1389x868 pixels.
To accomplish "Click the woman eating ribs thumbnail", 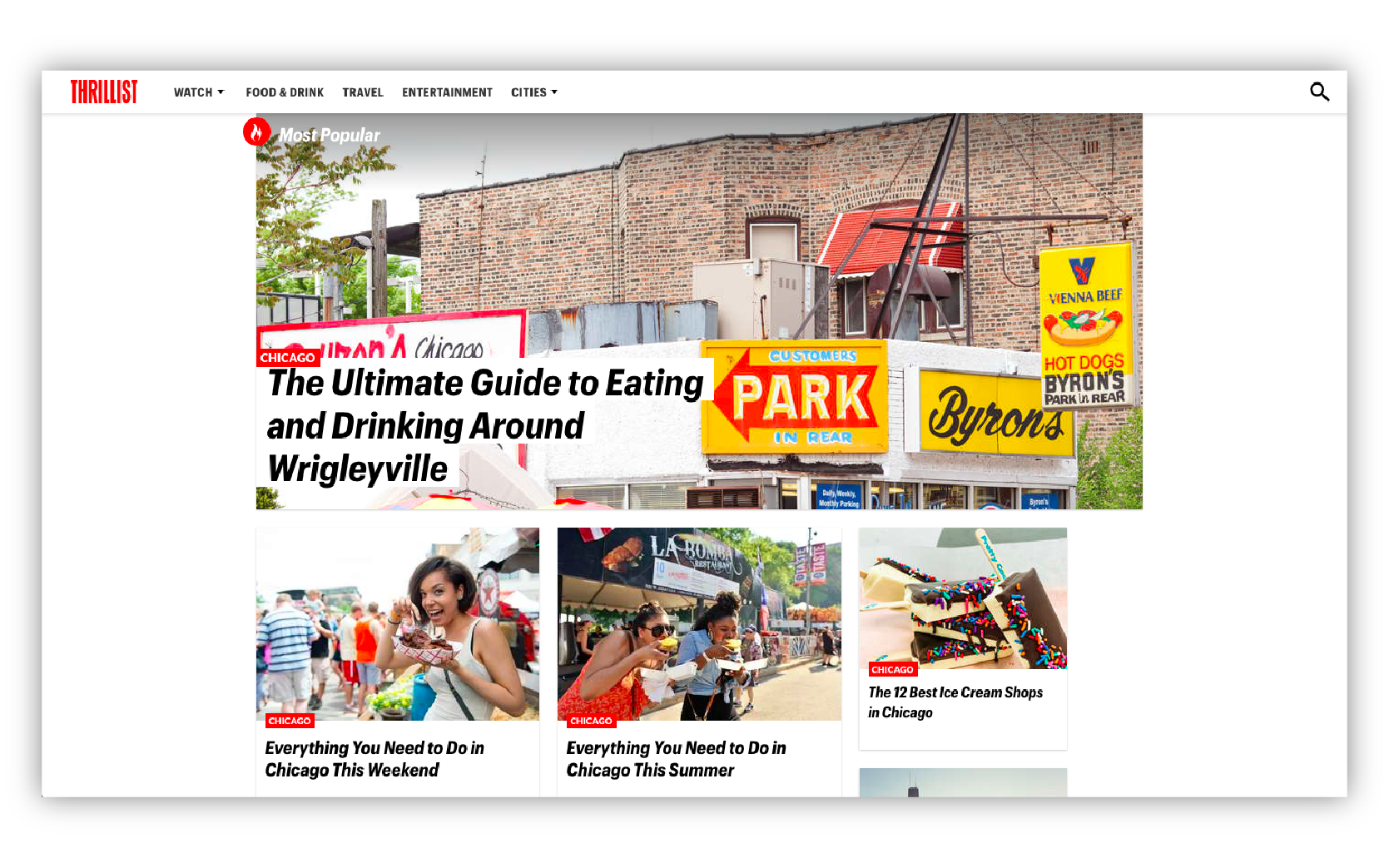I will (398, 624).
